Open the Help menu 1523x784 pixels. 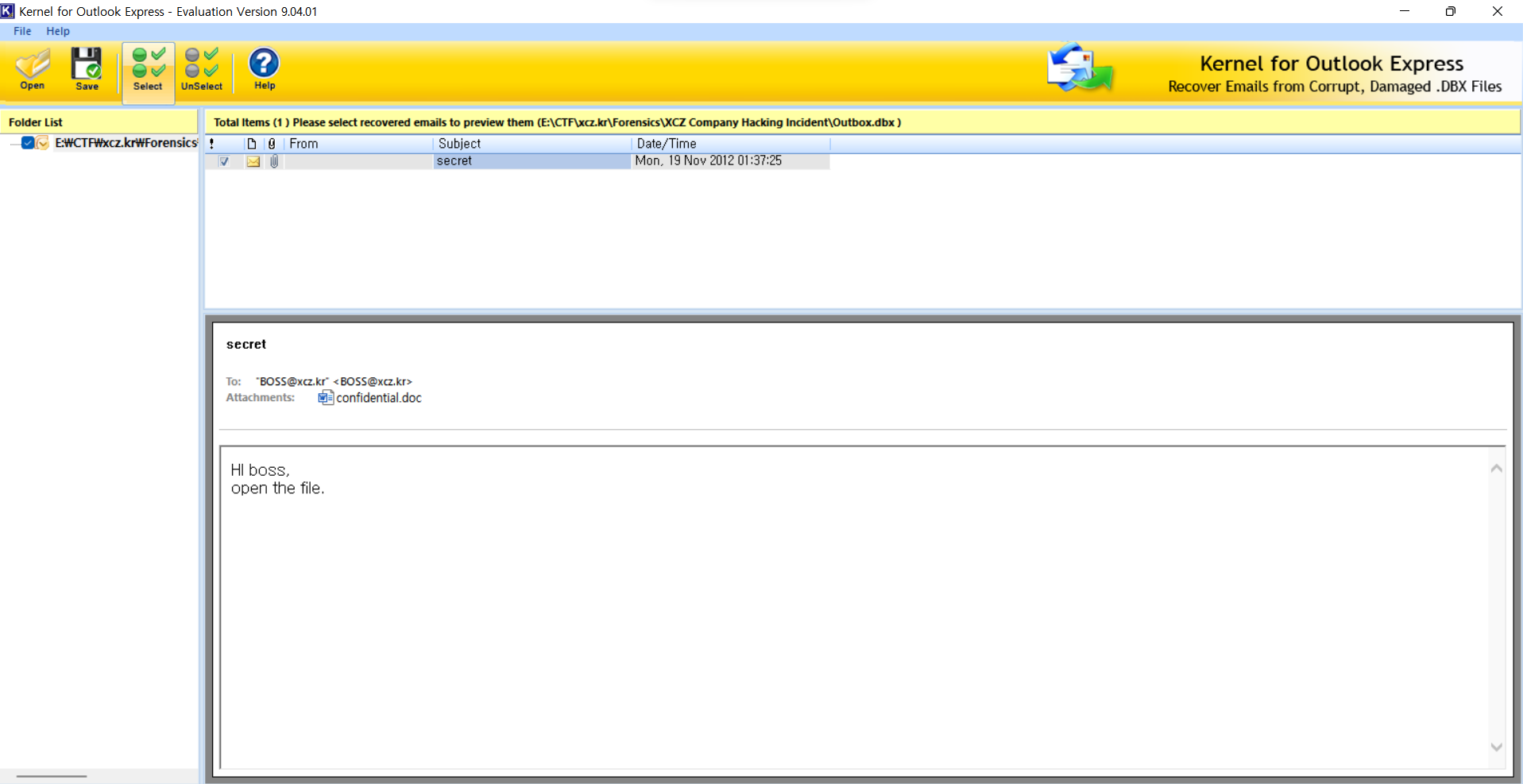click(58, 31)
